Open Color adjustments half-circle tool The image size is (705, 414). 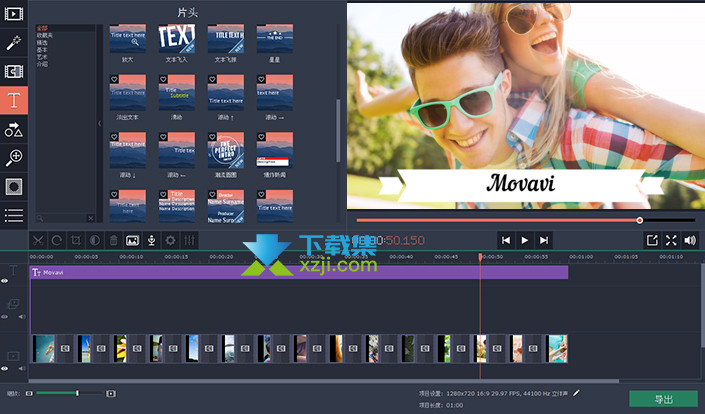94,240
